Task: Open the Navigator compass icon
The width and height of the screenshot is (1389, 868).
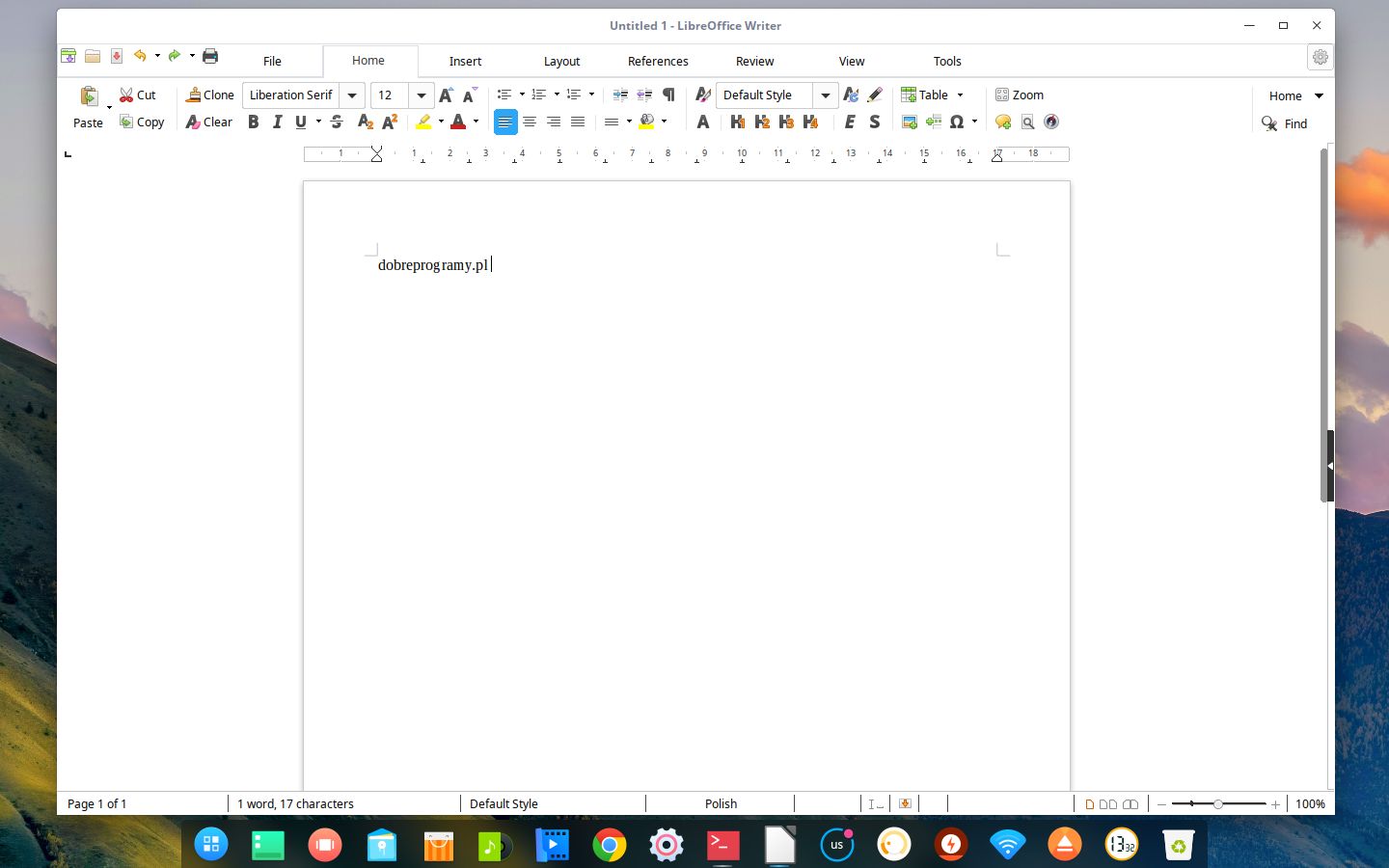Action: point(1051,122)
